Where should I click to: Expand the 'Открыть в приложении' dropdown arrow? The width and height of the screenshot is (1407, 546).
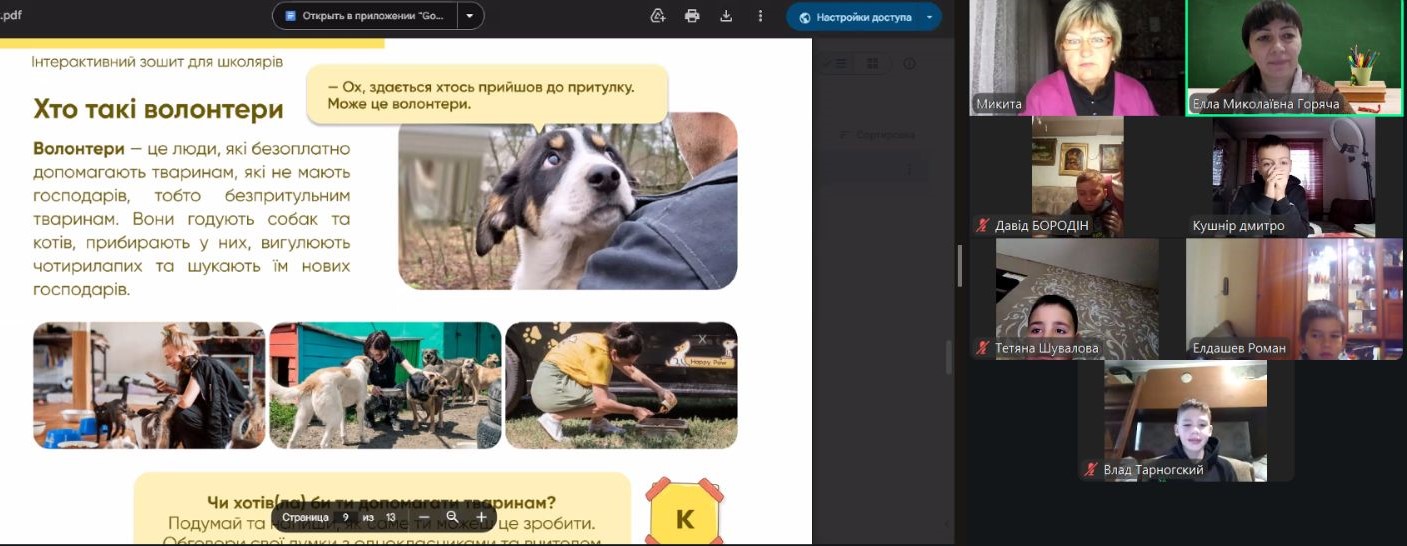470,16
